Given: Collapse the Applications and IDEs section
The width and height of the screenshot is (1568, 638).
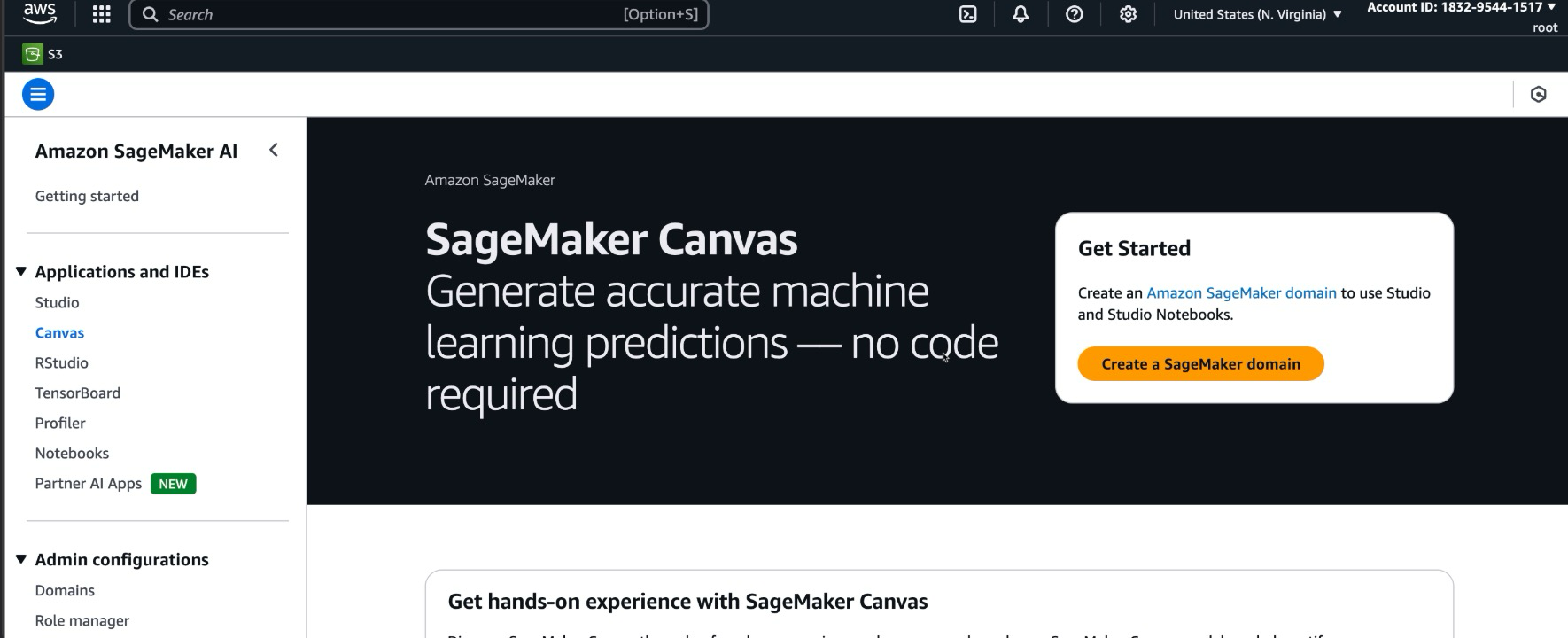Looking at the screenshot, I should pos(21,272).
